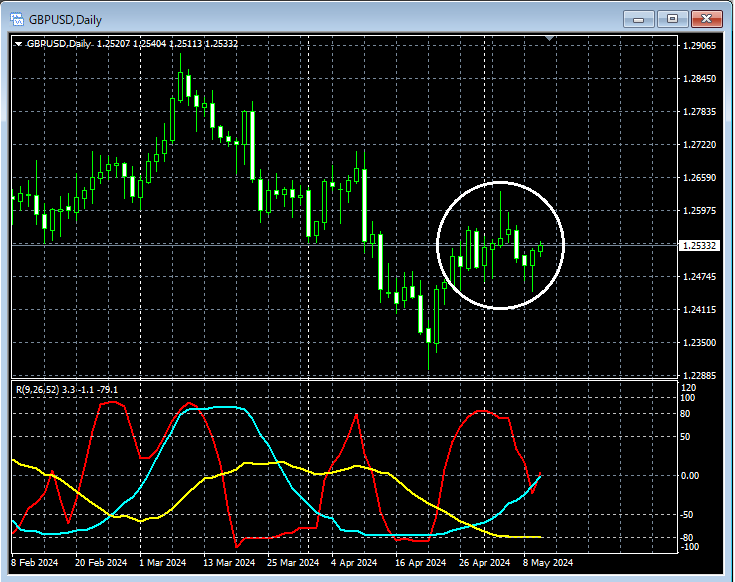Click the current price label 1.25332
The height and width of the screenshot is (582, 735).
coord(699,246)
